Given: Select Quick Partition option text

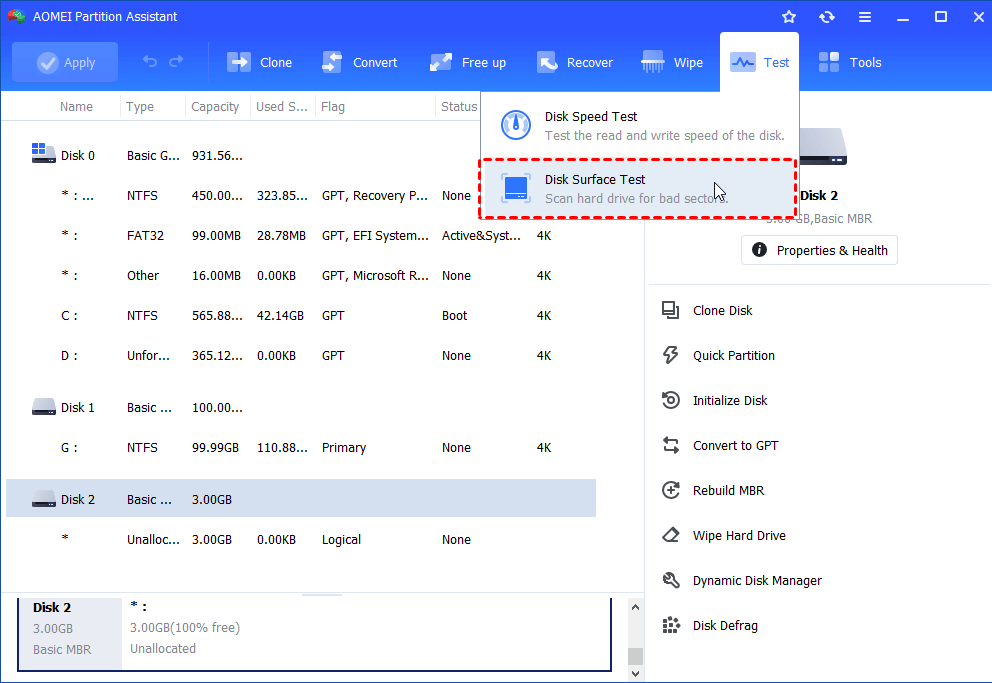Looking at the screenshot, I should [x=734, y=355].
